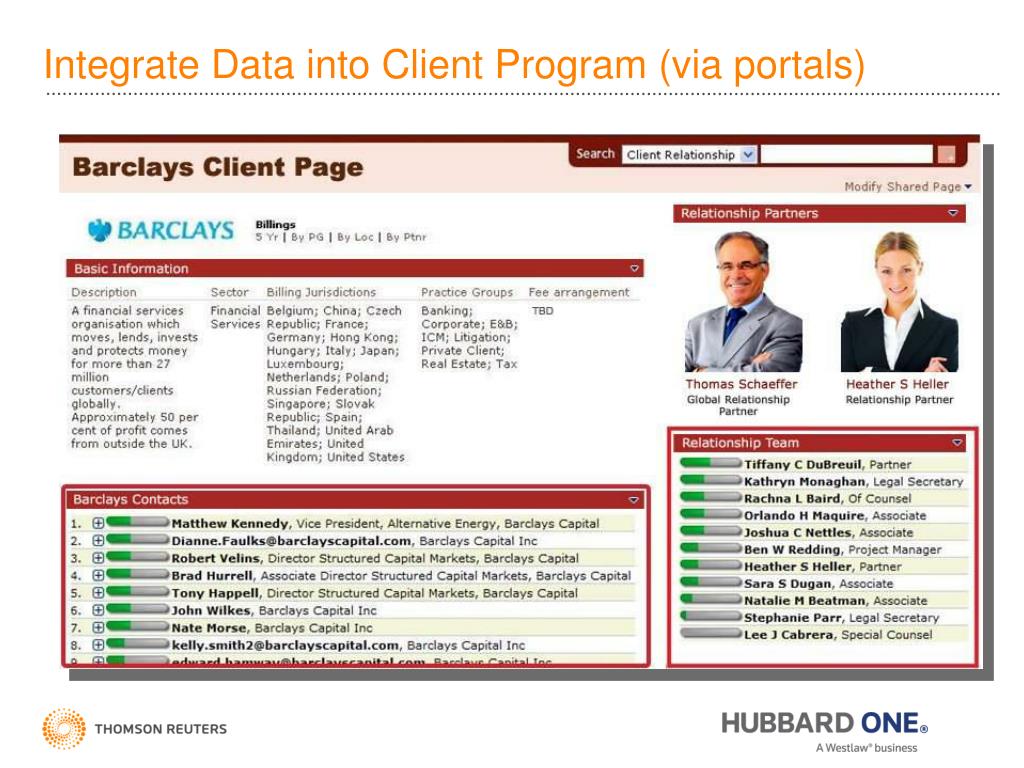Click the Billing Jurisdictions column header
The width and height of the screenshot is (1024, 768).
[x=321, y=292]
